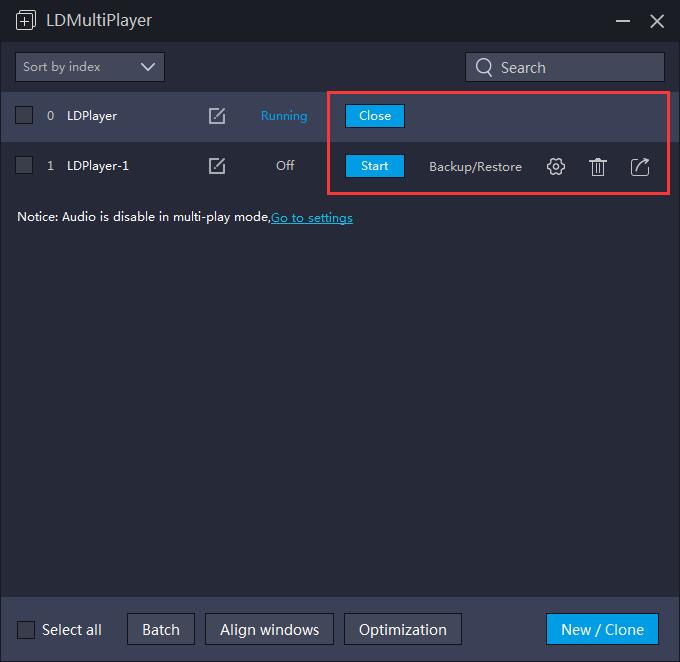Click into the Search field
The width and height of the screenshot is (680, 662).
[x=565, y=67]
